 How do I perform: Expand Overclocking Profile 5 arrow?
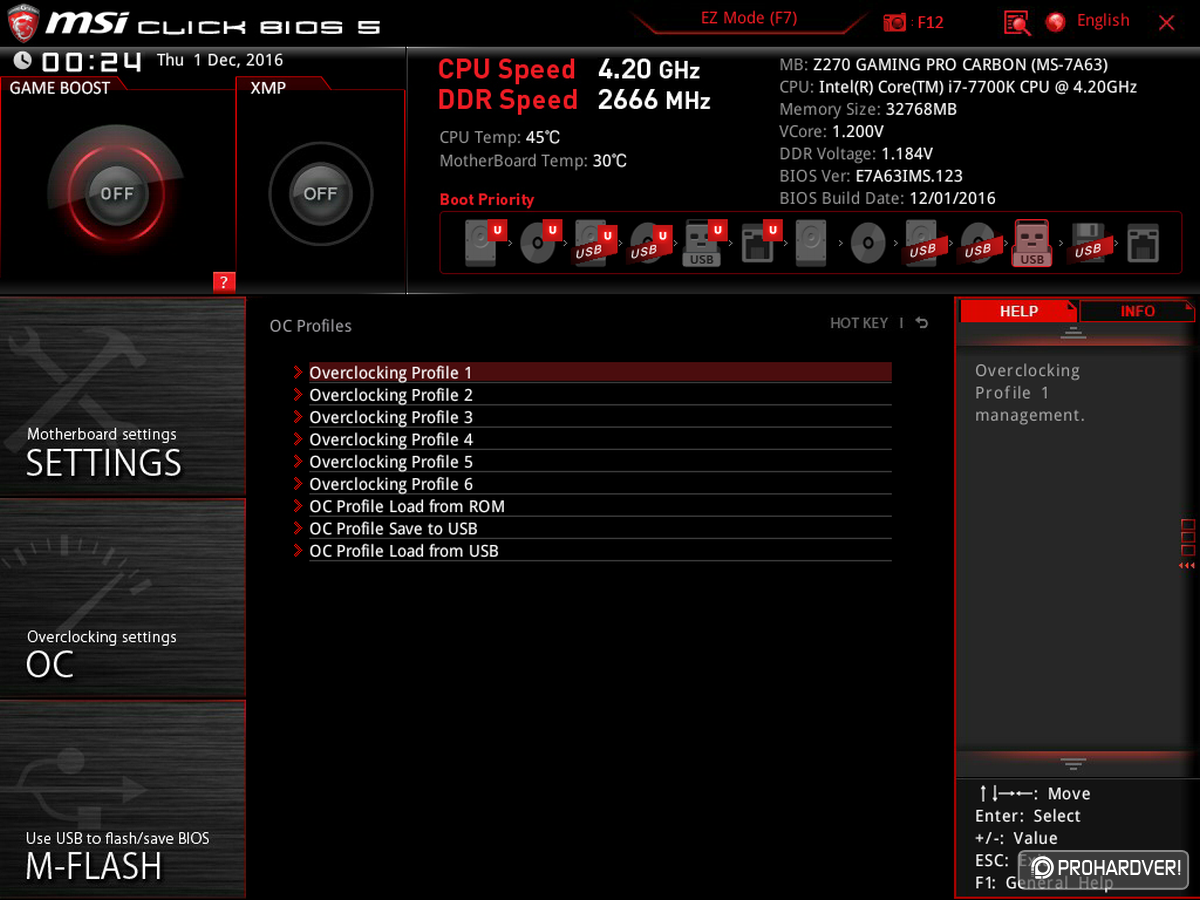298,461
